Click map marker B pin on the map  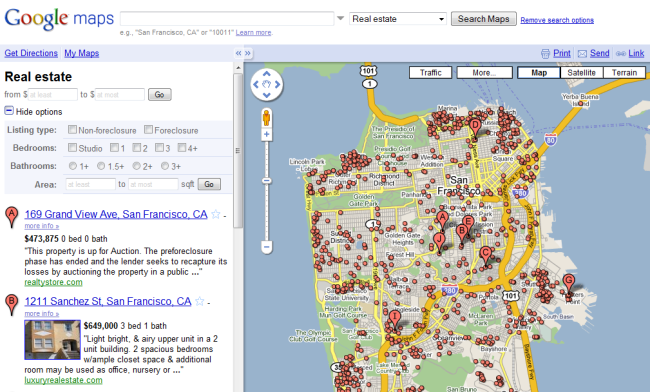pyautogui.click(x=461, y=234)
